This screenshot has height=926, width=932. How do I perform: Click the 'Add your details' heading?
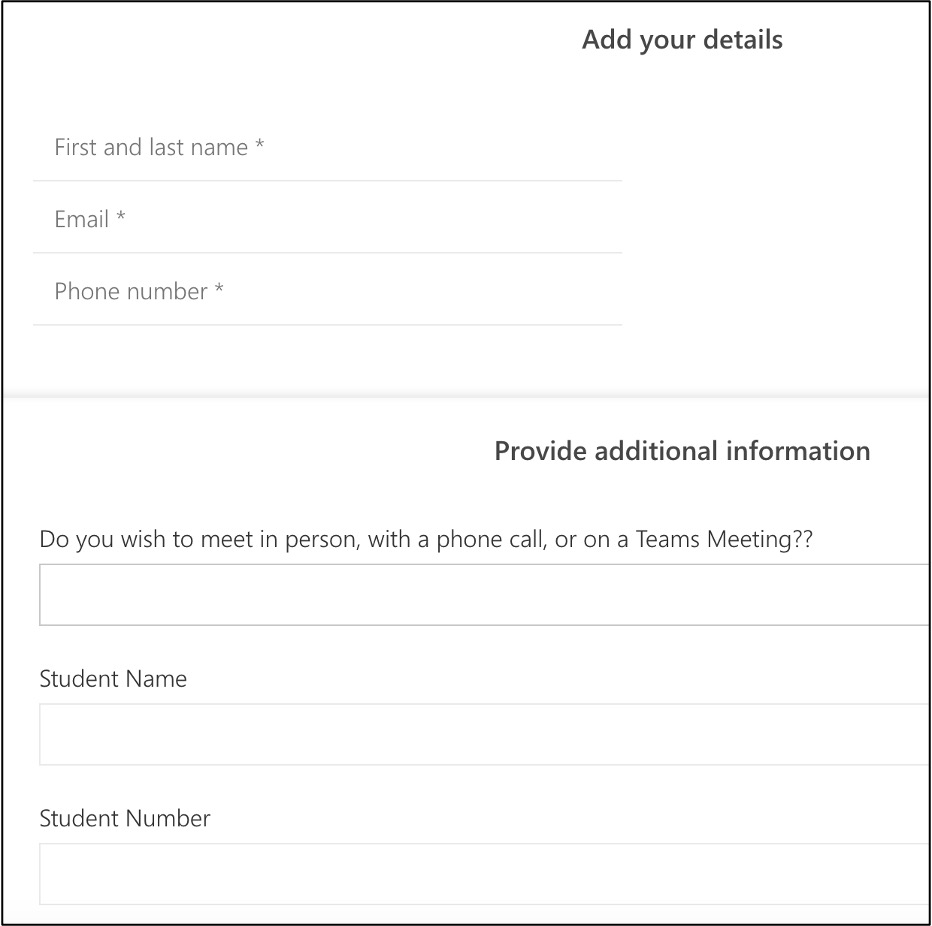coord(682,40)
